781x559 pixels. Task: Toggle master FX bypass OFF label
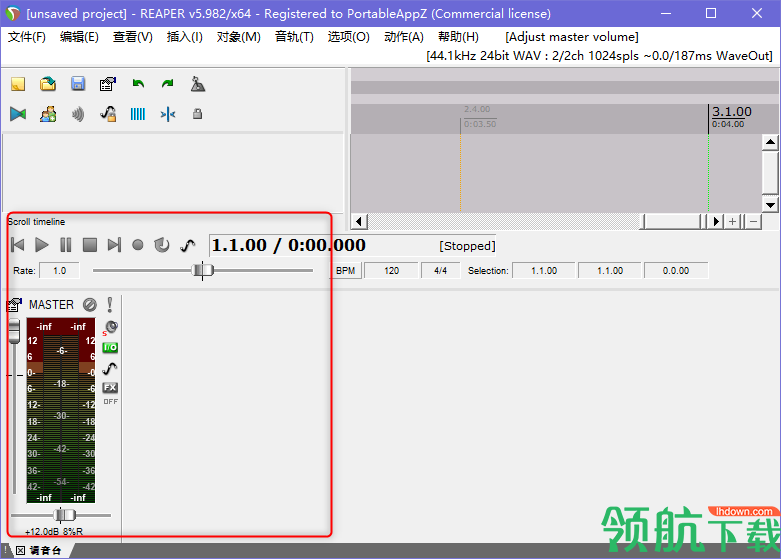[x=111, y=402]
